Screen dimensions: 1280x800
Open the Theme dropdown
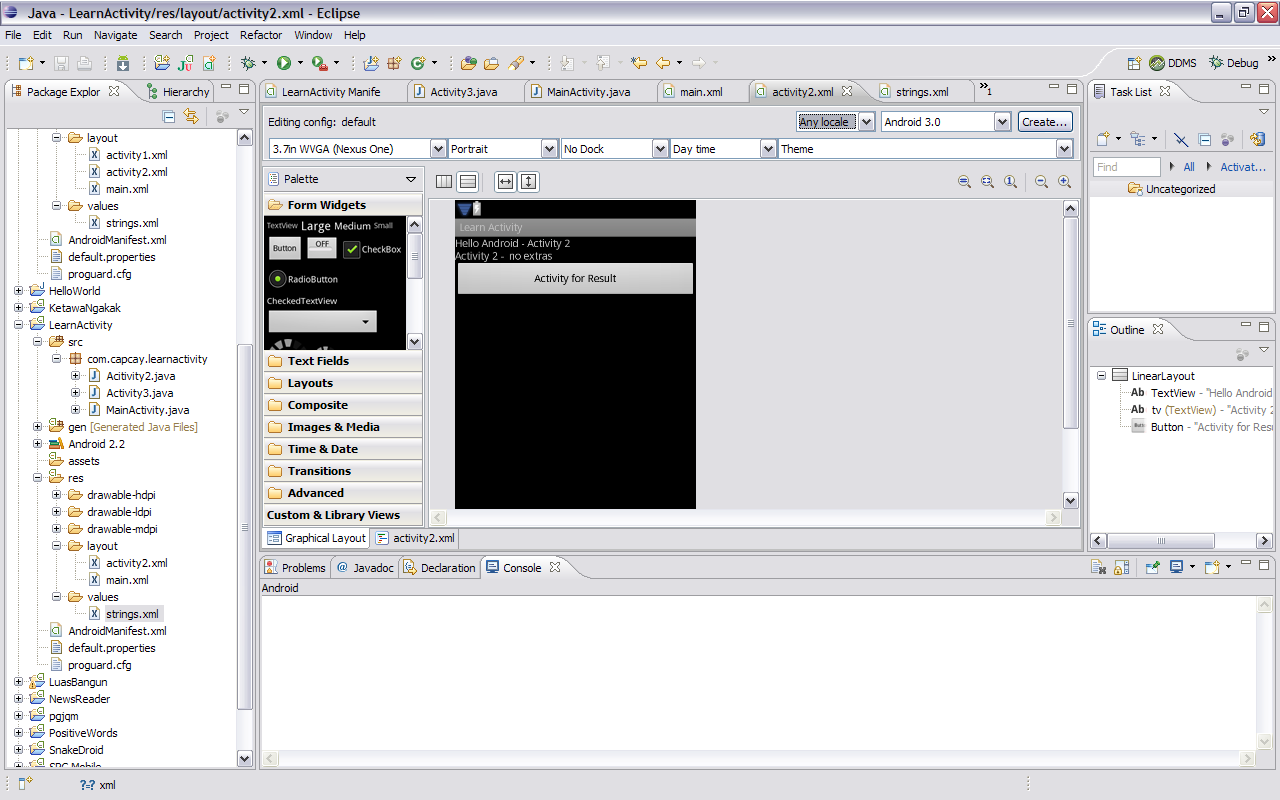coord(926,149)
